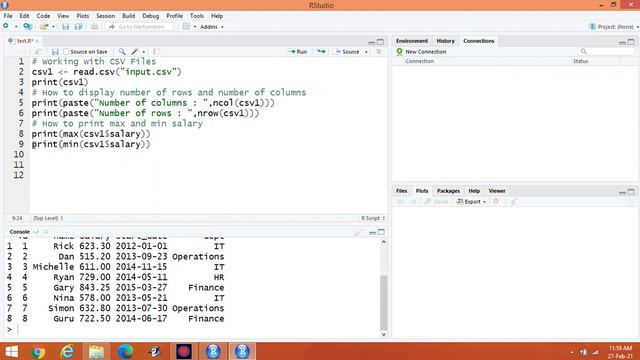The width and height of the screenshot is (640, 360).
Task: Open the Profile menu
Action: pyautogui.click(x=174, y=16)
